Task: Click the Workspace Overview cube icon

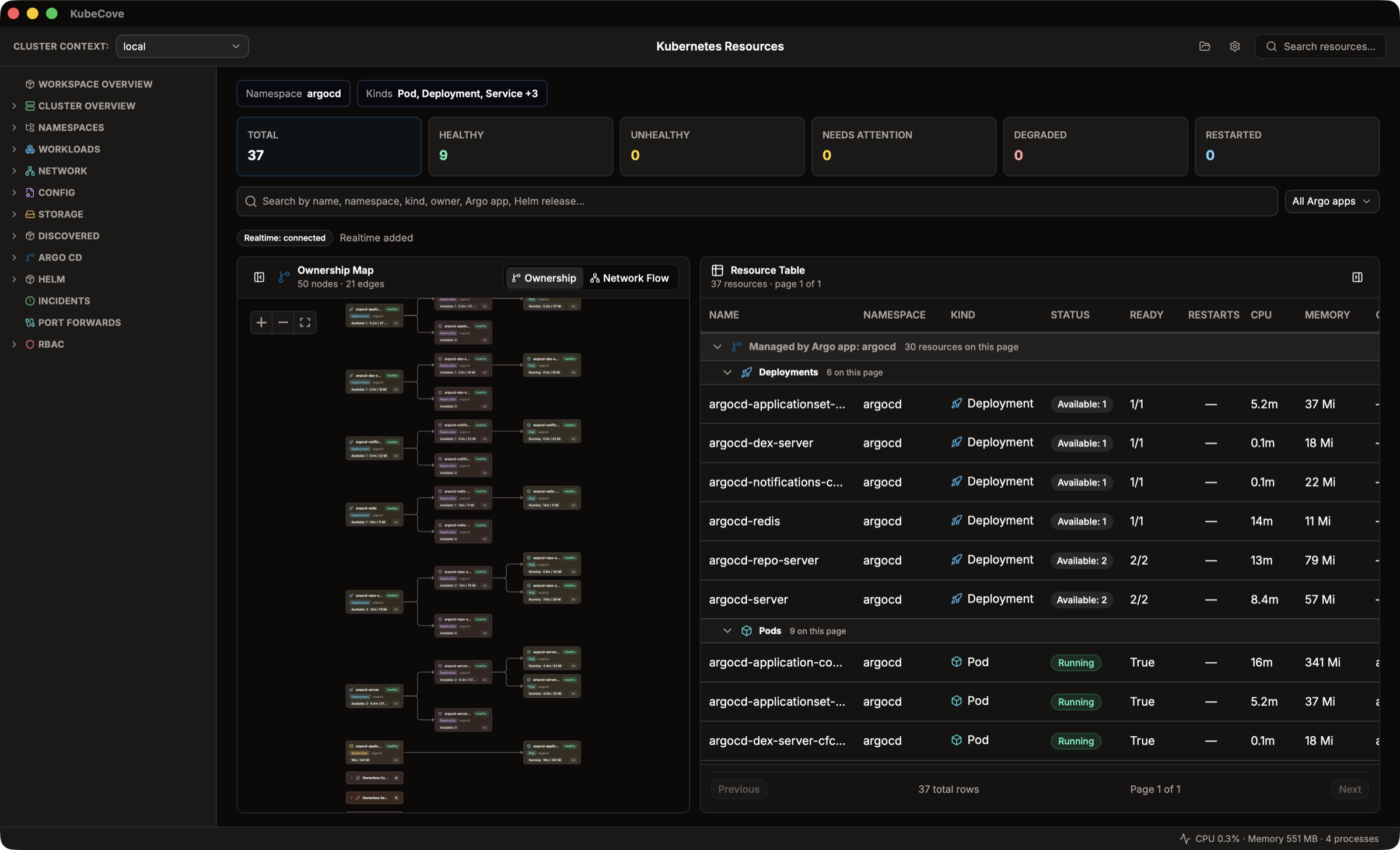Action: click(x=30, y=84)
